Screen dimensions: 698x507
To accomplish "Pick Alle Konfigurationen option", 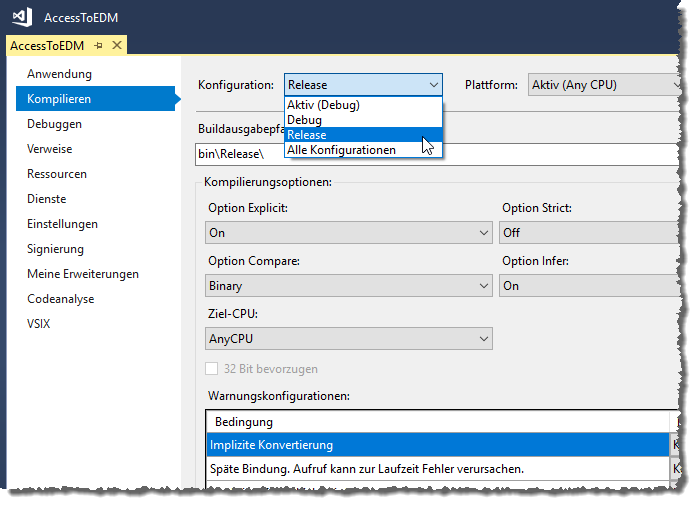I will [341, 150].
